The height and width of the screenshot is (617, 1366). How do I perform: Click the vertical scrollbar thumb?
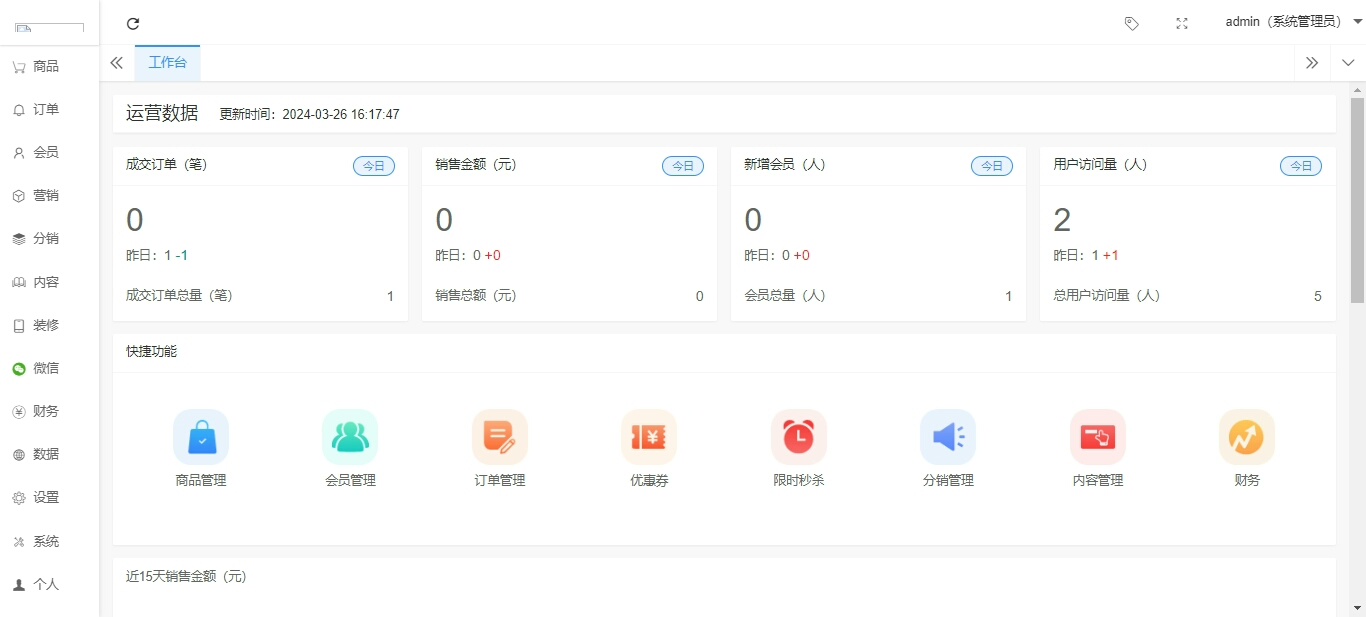pyautogui.click(x=1357, y=200)
